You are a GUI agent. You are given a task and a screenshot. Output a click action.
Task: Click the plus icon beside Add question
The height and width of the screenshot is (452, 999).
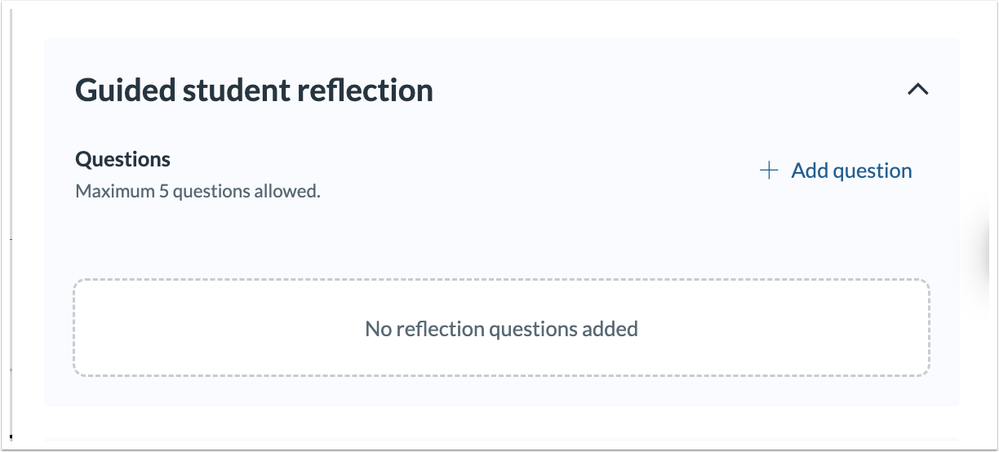click(769, 171)
